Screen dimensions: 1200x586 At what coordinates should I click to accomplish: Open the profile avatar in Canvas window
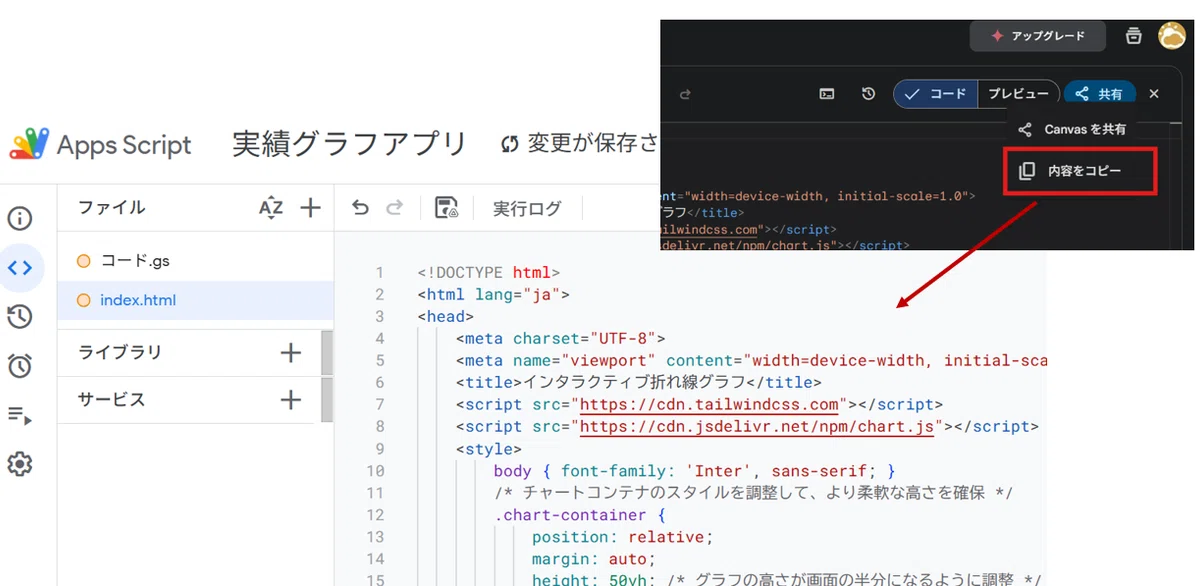point(1172,36)
